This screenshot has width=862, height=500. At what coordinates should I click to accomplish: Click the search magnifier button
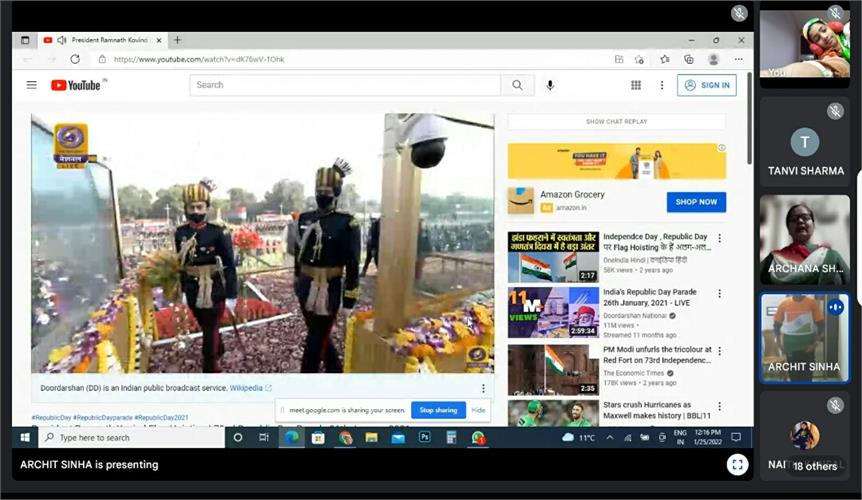517,85
